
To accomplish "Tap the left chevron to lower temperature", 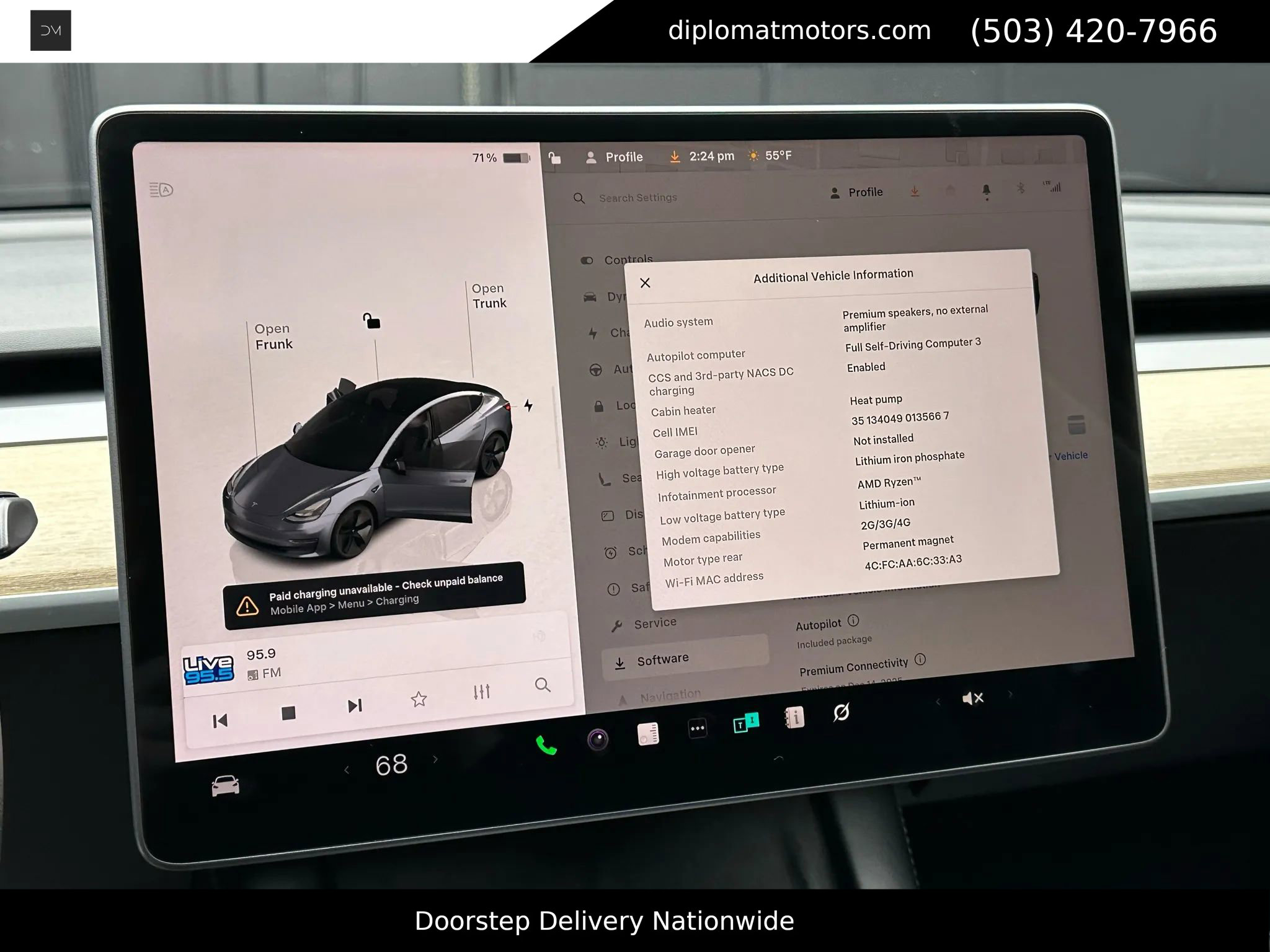I will tap(346, 769).
